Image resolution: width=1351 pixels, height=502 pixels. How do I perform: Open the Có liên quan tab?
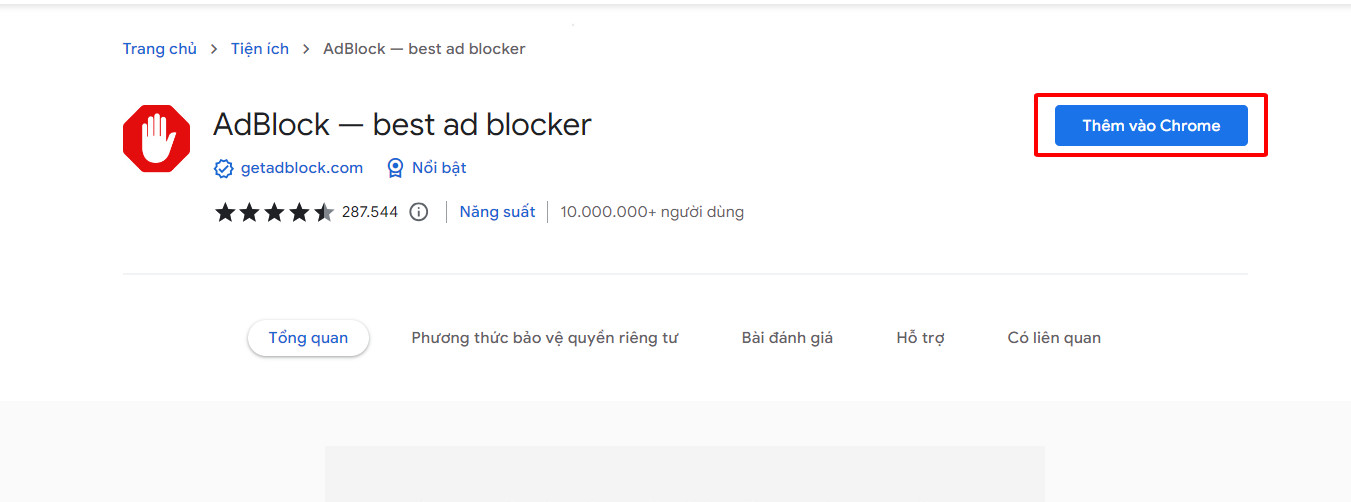[1054, 338]
